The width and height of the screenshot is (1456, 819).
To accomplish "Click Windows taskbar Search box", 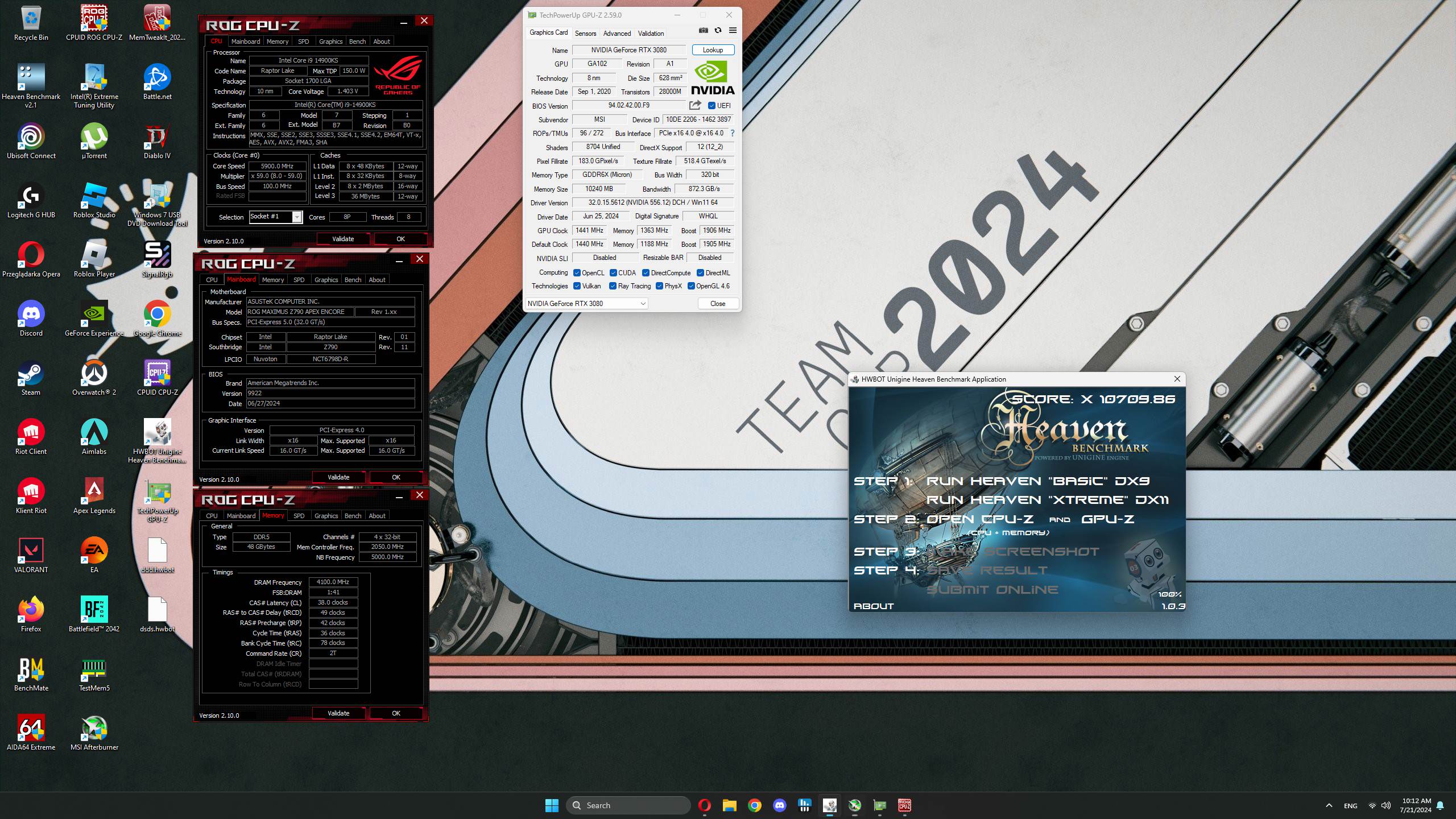I will pos(628,805).
